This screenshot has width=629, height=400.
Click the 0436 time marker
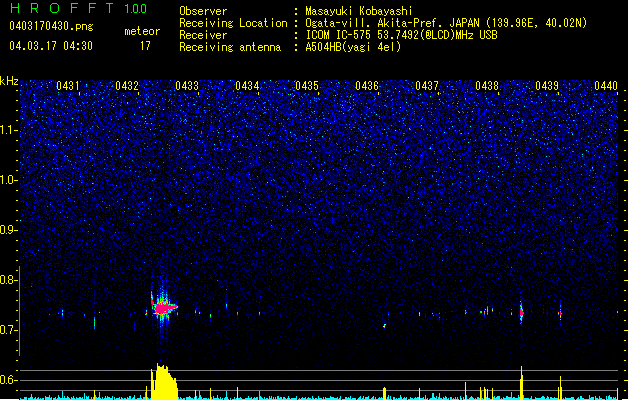click(367, 86)
